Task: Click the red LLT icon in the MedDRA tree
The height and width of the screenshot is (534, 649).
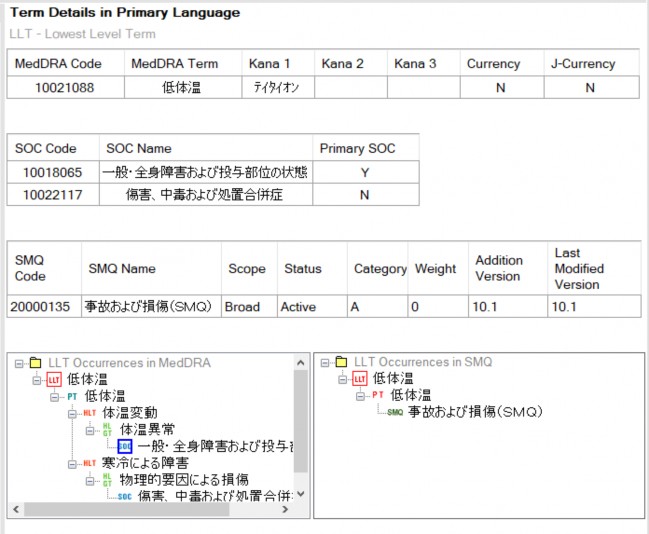Action: coord(54,379)
